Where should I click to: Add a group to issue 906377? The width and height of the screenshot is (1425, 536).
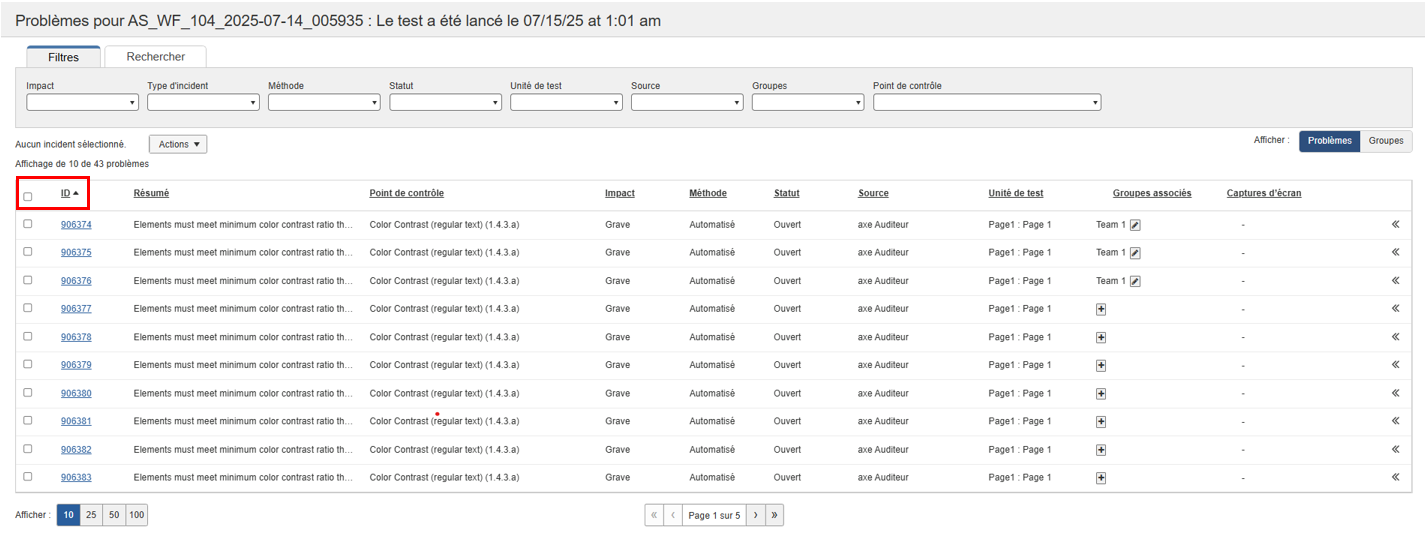(1101, 309)
